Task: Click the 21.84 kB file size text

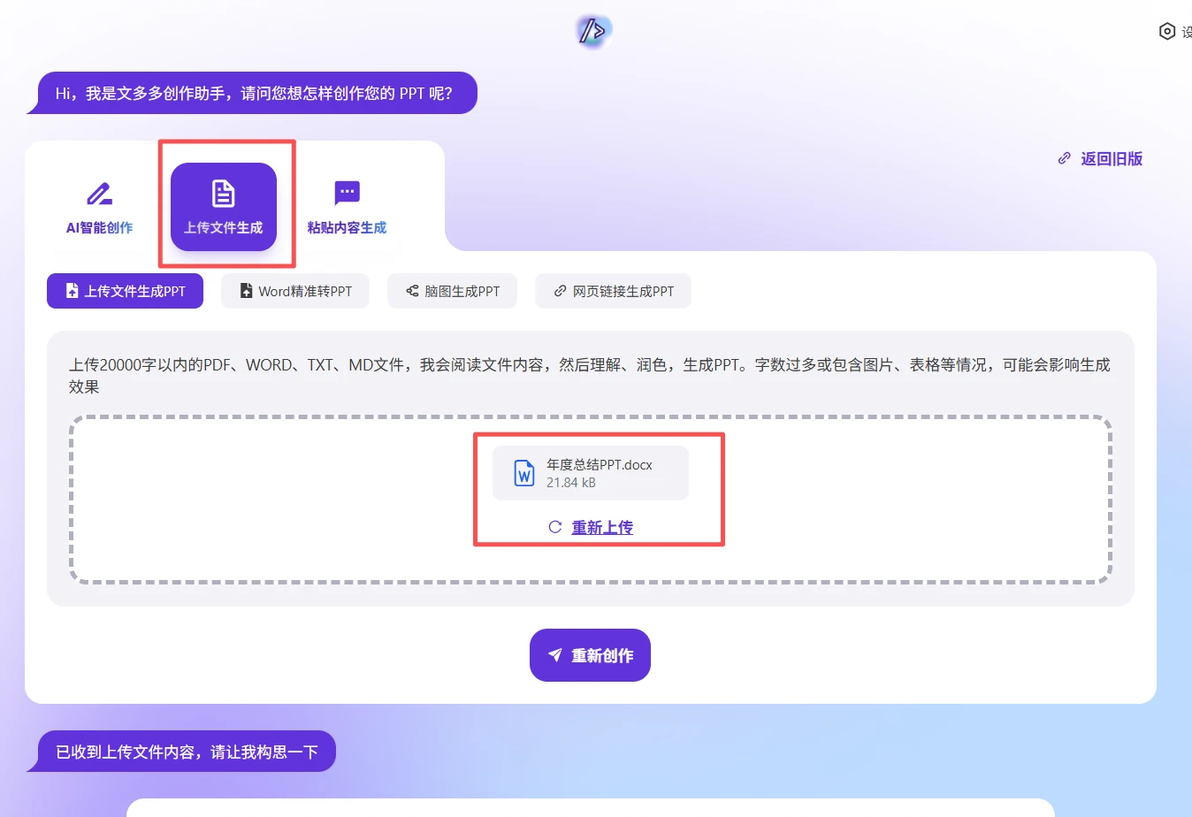Action: [x=571, y=483]
